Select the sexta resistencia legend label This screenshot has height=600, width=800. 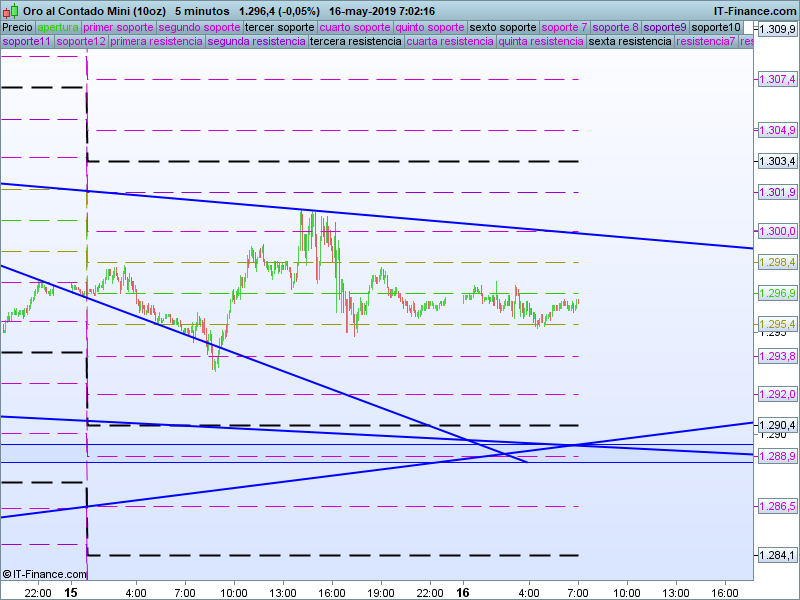pyautogui.click(x=630, y=42)
